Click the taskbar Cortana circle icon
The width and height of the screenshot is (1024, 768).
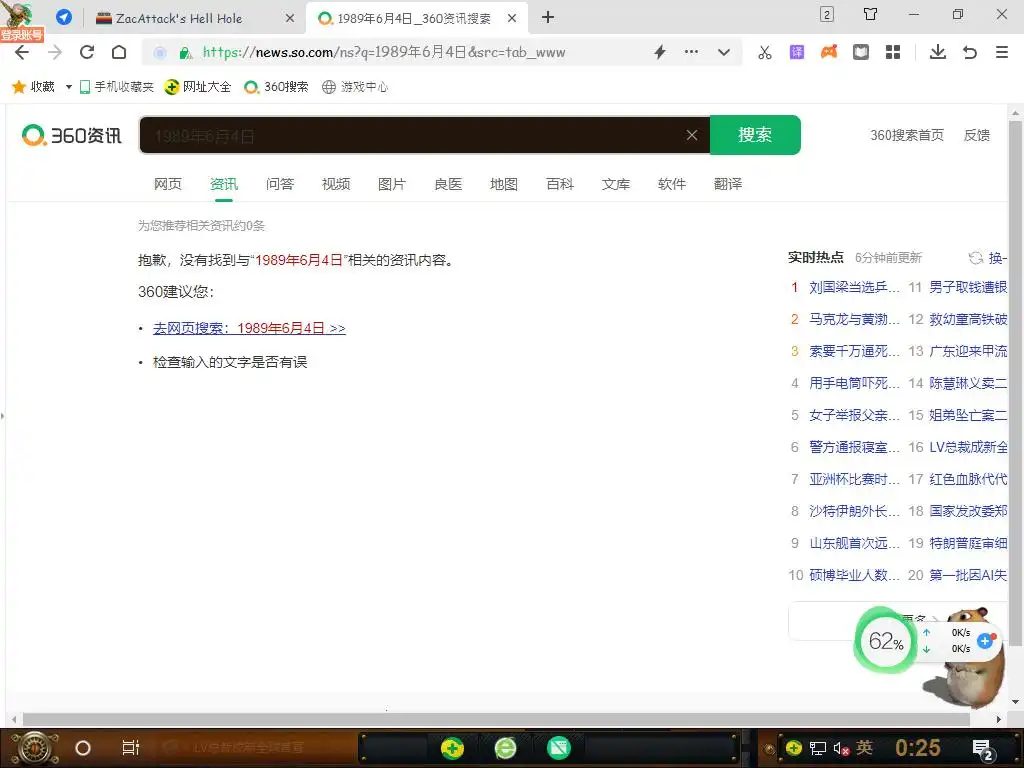pyautogui.click(x=83, y=748)
